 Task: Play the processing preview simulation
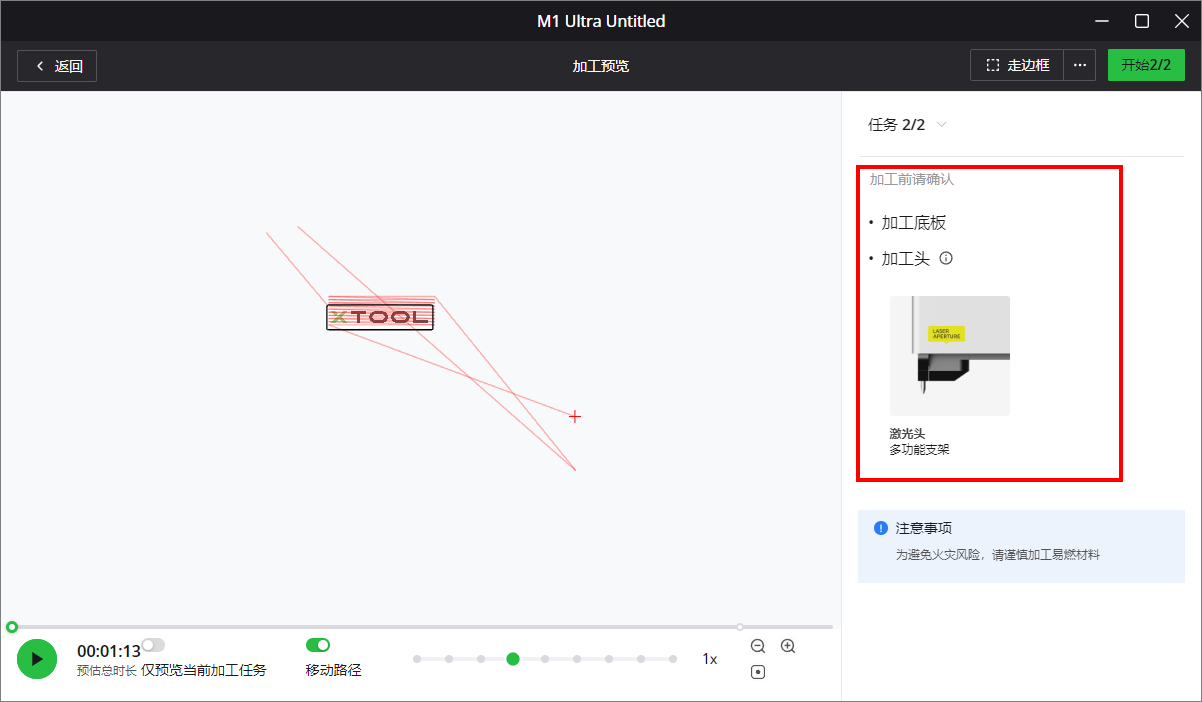[37, 659]
